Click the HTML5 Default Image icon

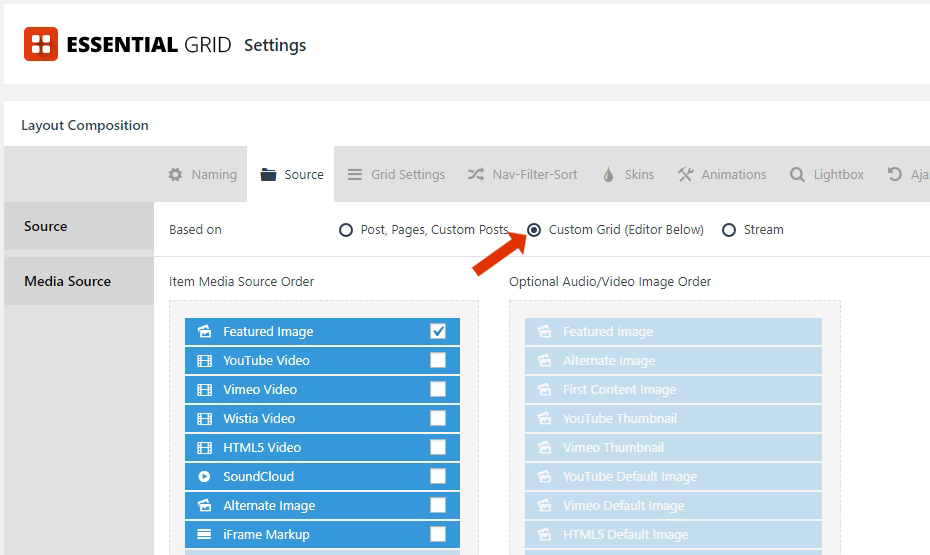click(544, 534)
